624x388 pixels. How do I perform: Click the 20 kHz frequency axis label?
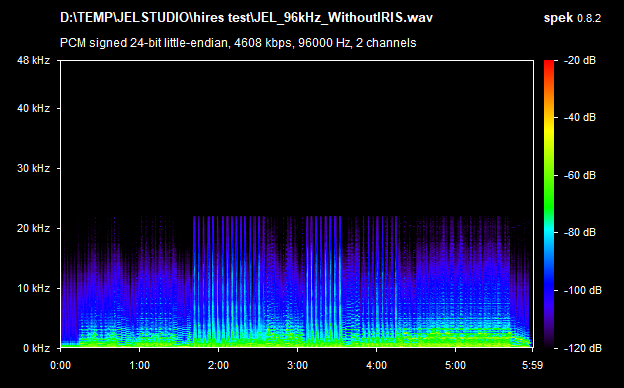pos(33,228)
